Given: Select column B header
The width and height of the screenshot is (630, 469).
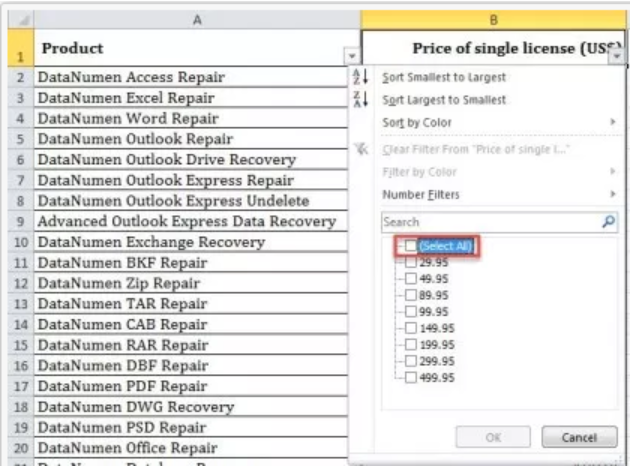Looking at the screenshot, I should 493,20.
